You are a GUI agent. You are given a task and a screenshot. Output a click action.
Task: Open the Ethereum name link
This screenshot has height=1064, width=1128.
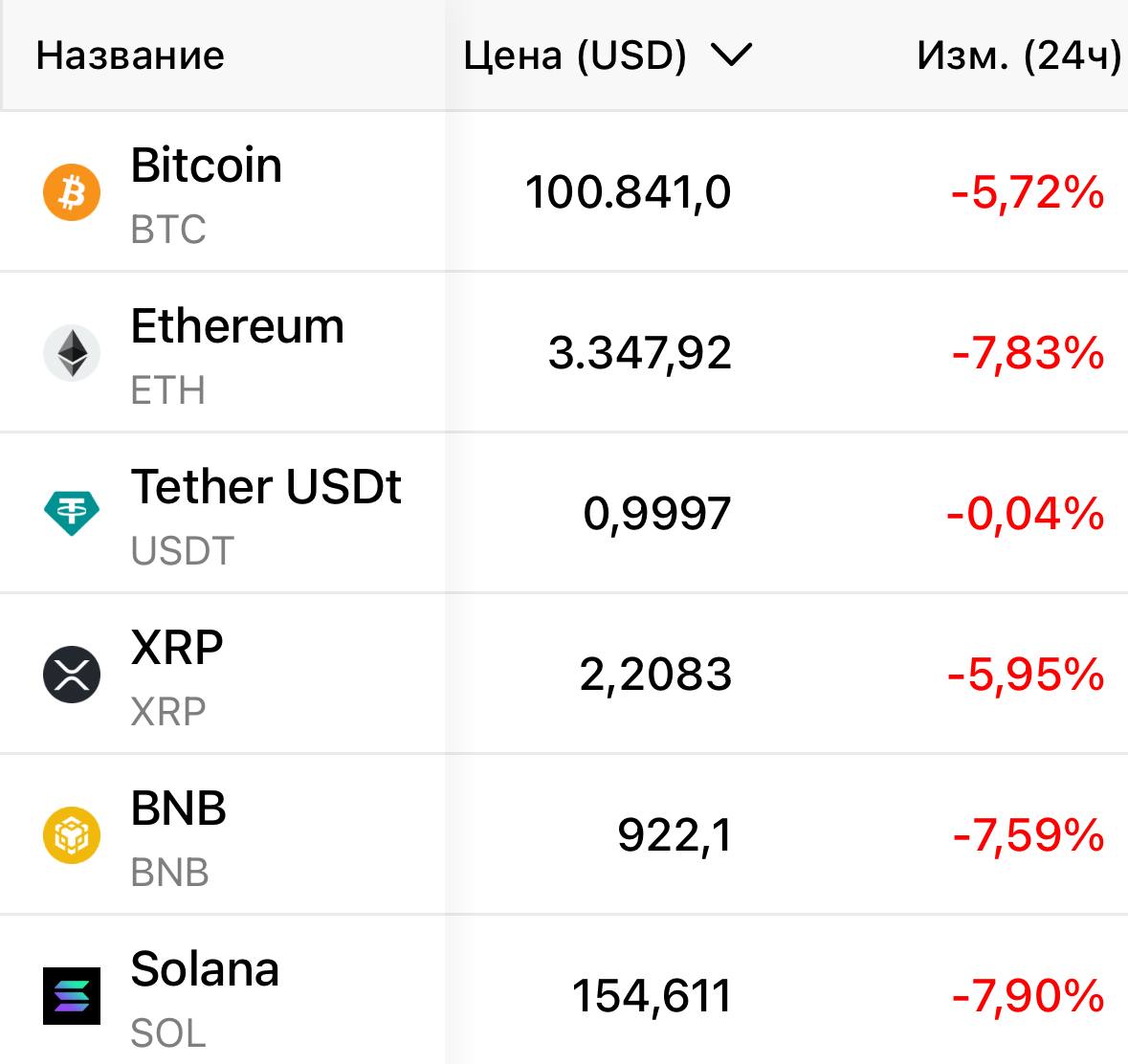[x=237, y=326]
